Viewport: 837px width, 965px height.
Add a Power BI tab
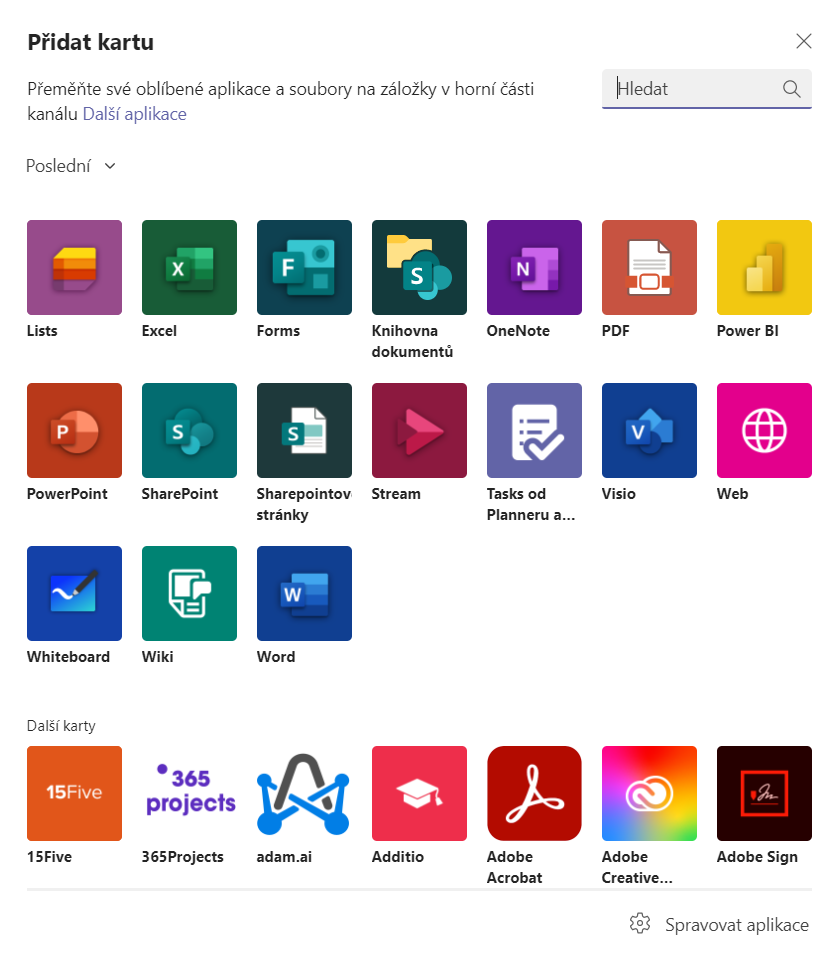(x=764, y=267)
